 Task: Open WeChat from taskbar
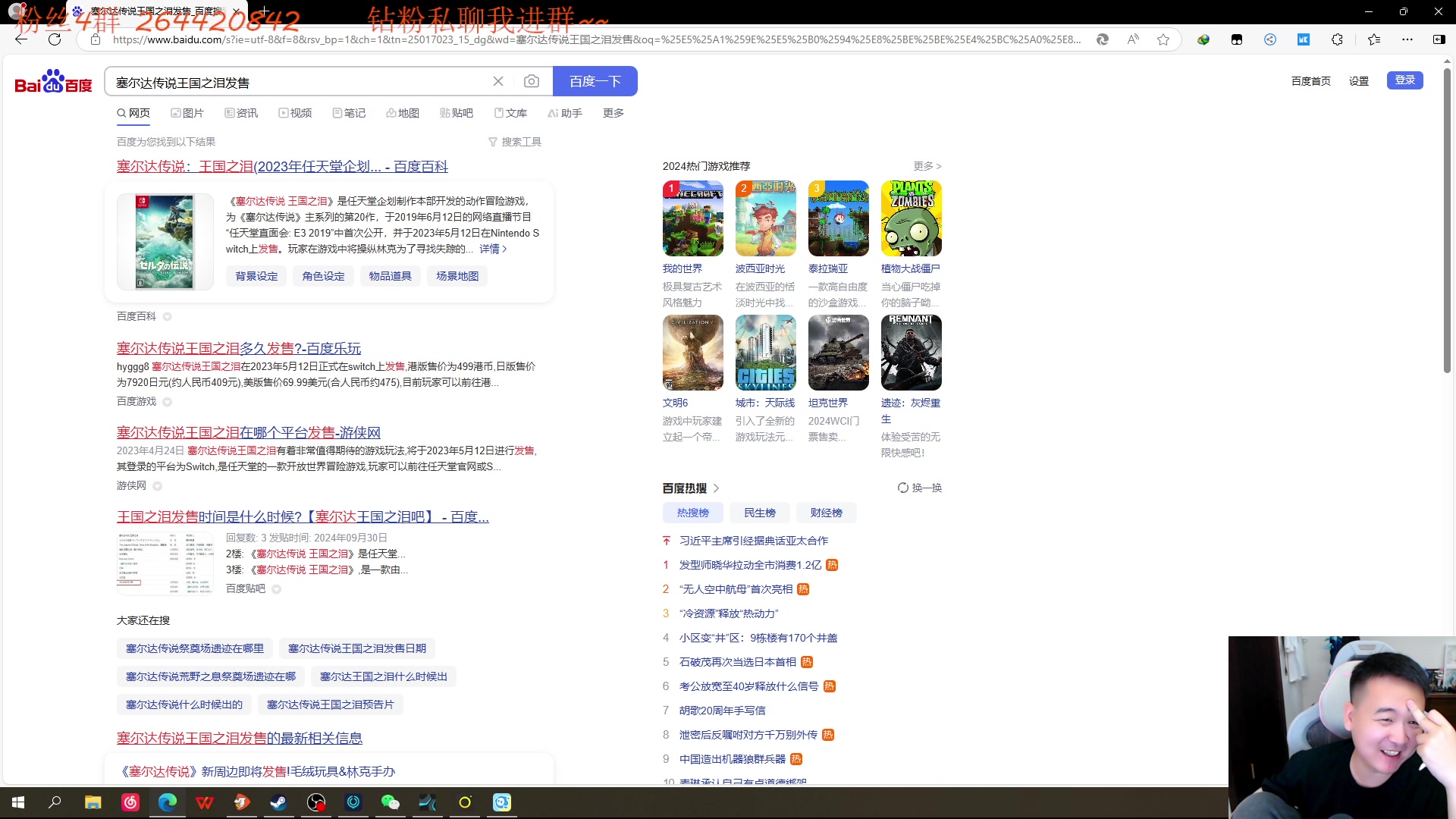[x=391, y=802]
